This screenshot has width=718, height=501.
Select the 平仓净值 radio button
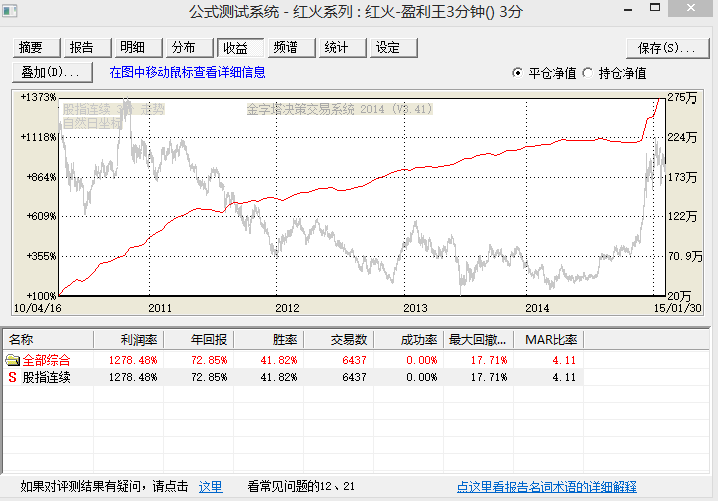coord(517,73)
